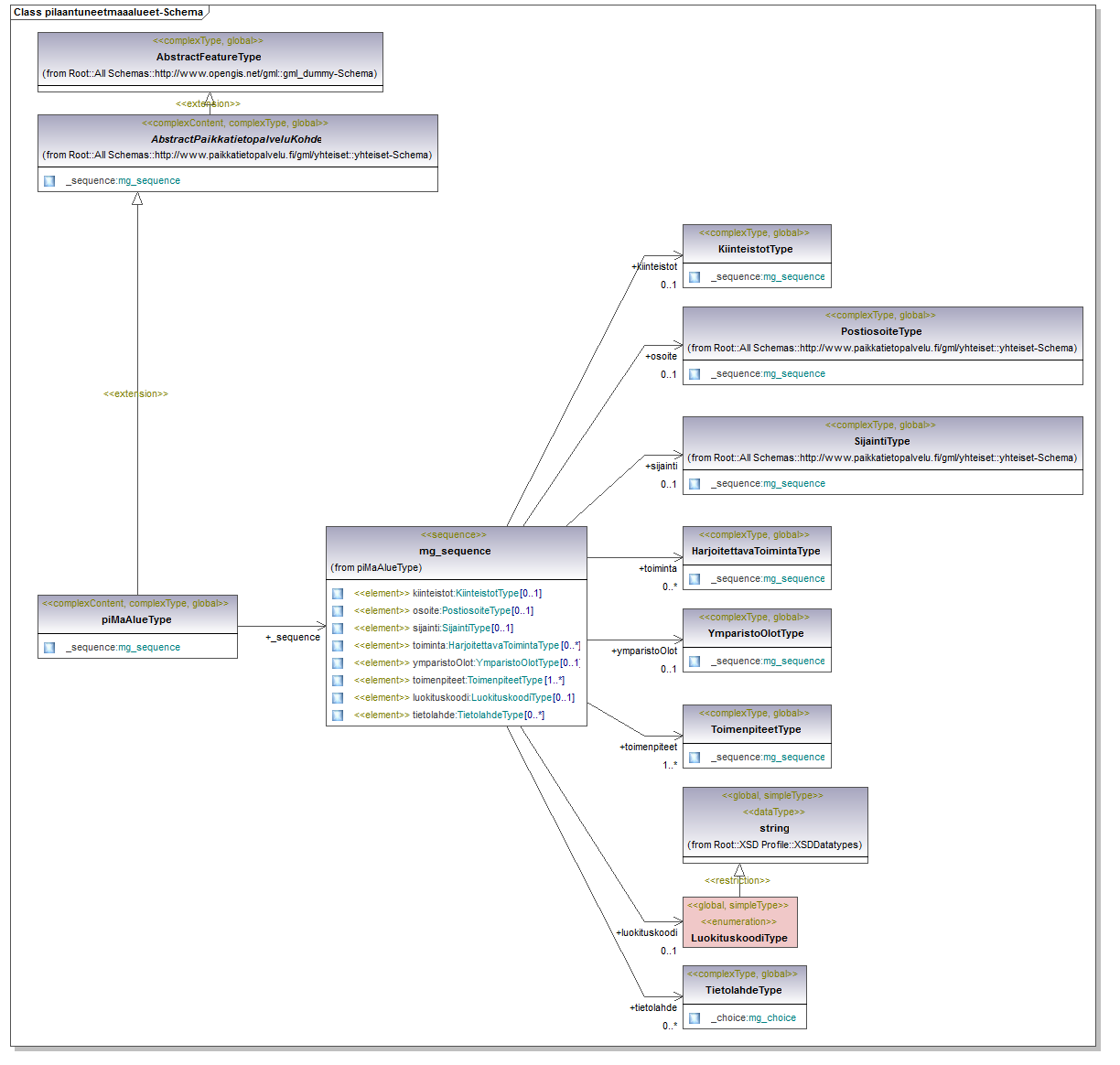This screenshot has height=1065, width=1120.
Task: Click the inheritance arrowhead below AbstractPaikkatietopalveluKohde
Action: [x=137, y=199]
